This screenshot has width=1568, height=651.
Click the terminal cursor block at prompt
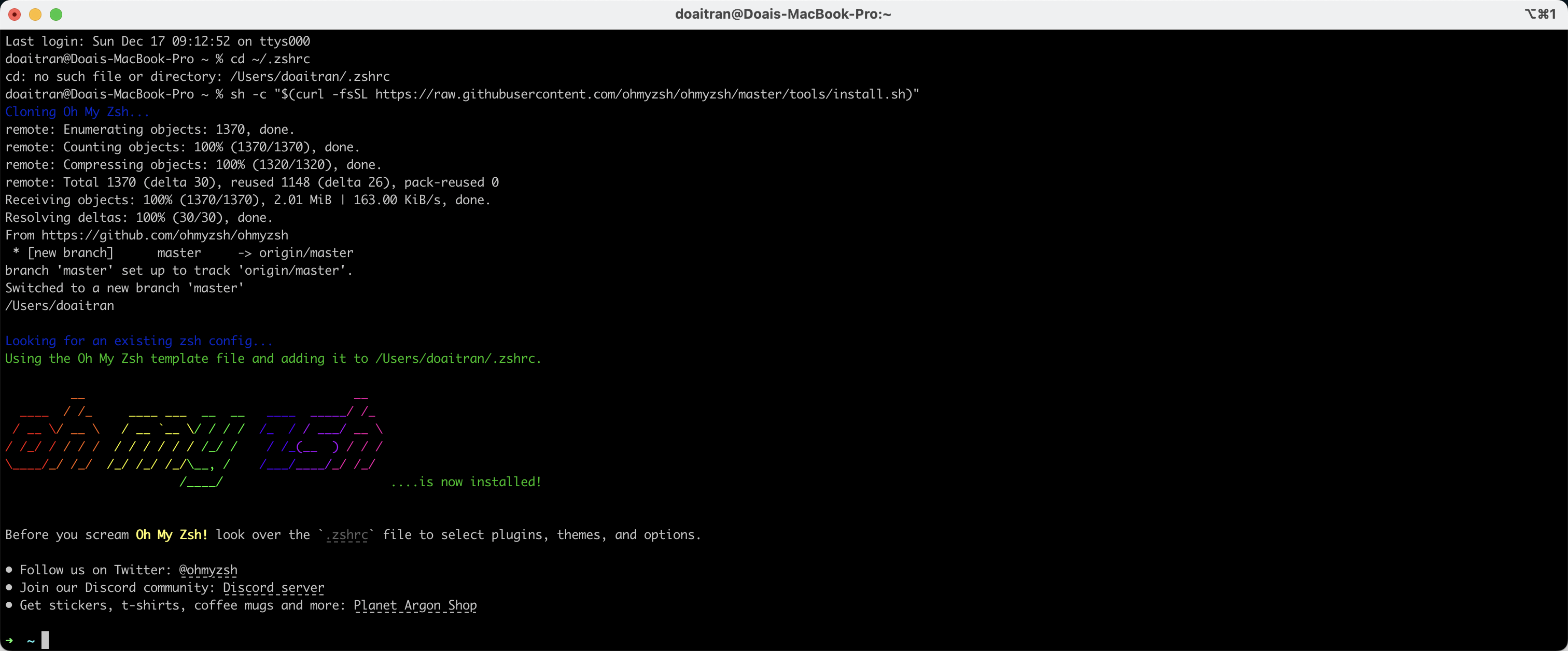click(45, 640)
